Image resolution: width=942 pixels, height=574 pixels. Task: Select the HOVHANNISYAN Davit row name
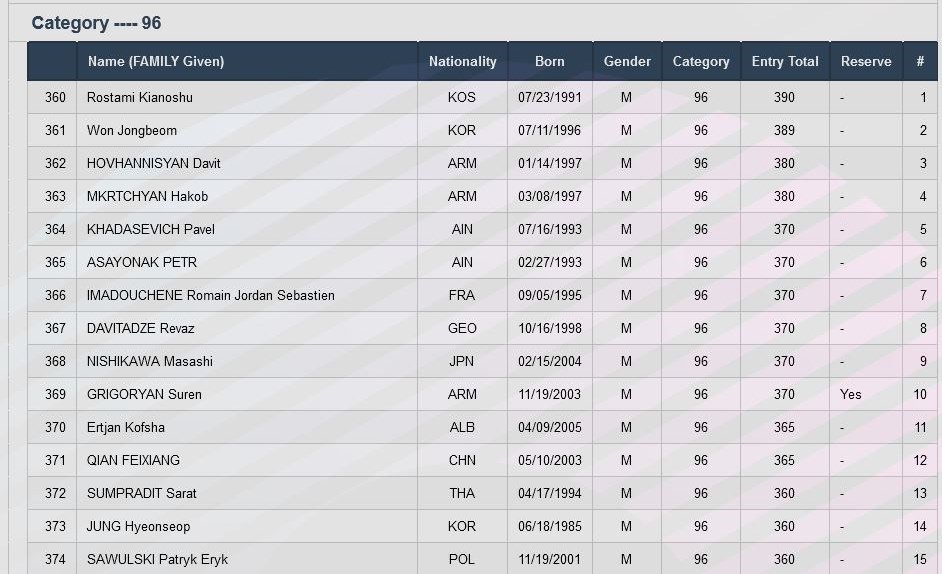pos(154,164)
